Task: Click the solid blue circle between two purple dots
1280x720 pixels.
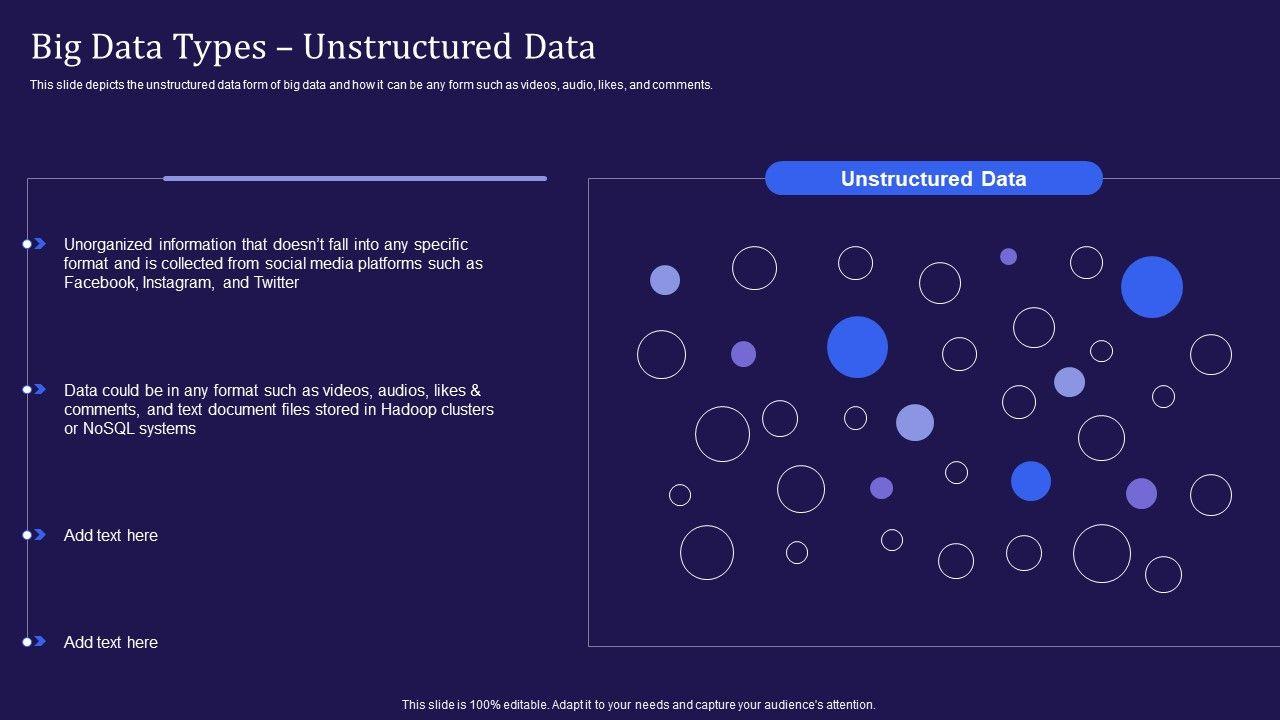Action: click(1031, 481)
